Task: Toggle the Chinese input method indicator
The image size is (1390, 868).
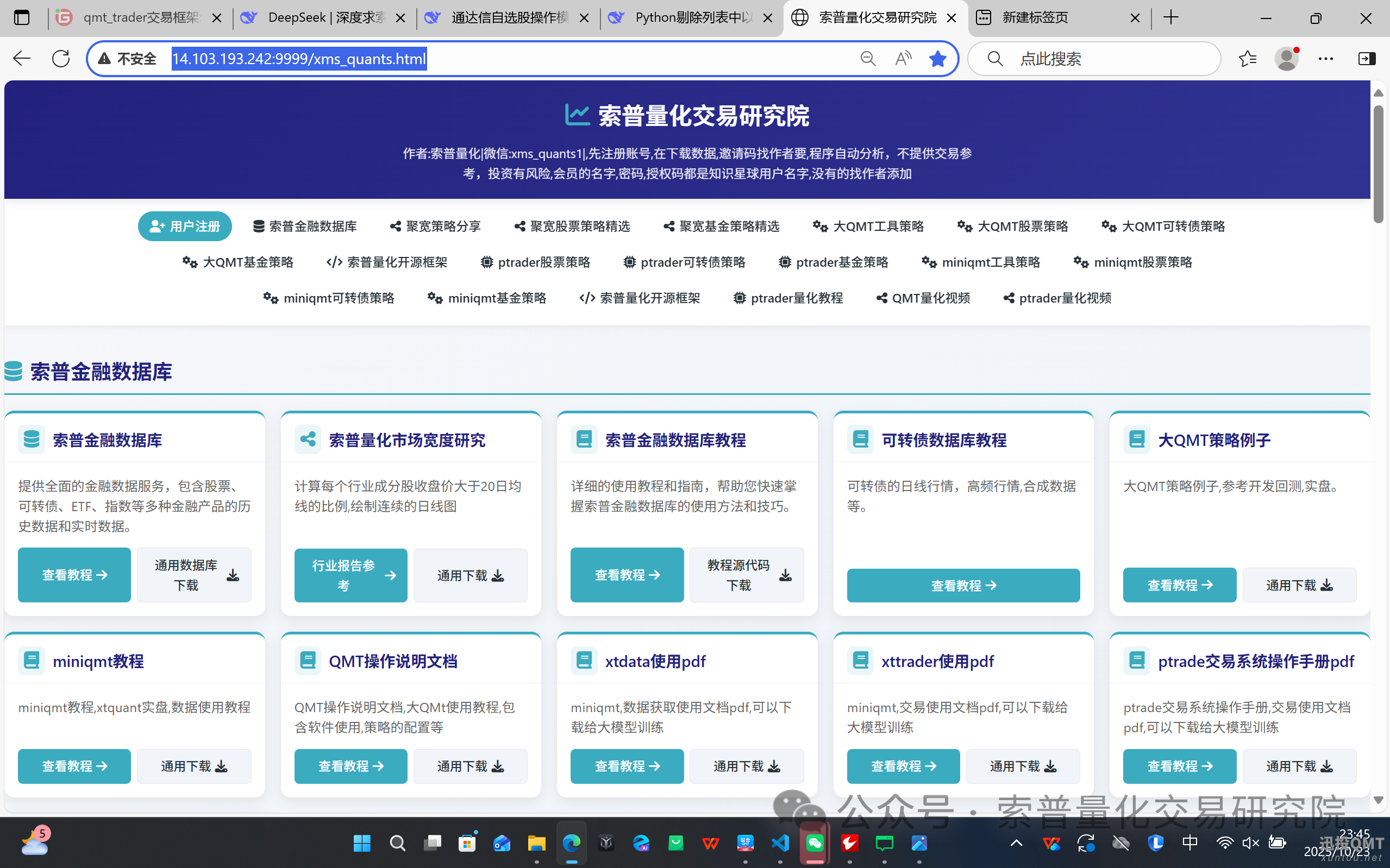Action: pos(1190,842)
